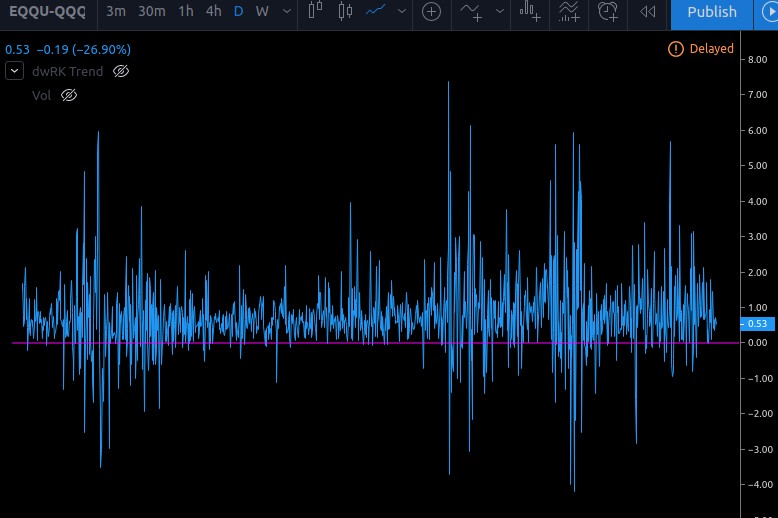This screenshot has height=518, width=778.
Task: Expand the chart style dropdown arrow
Action: click(402, 12)
